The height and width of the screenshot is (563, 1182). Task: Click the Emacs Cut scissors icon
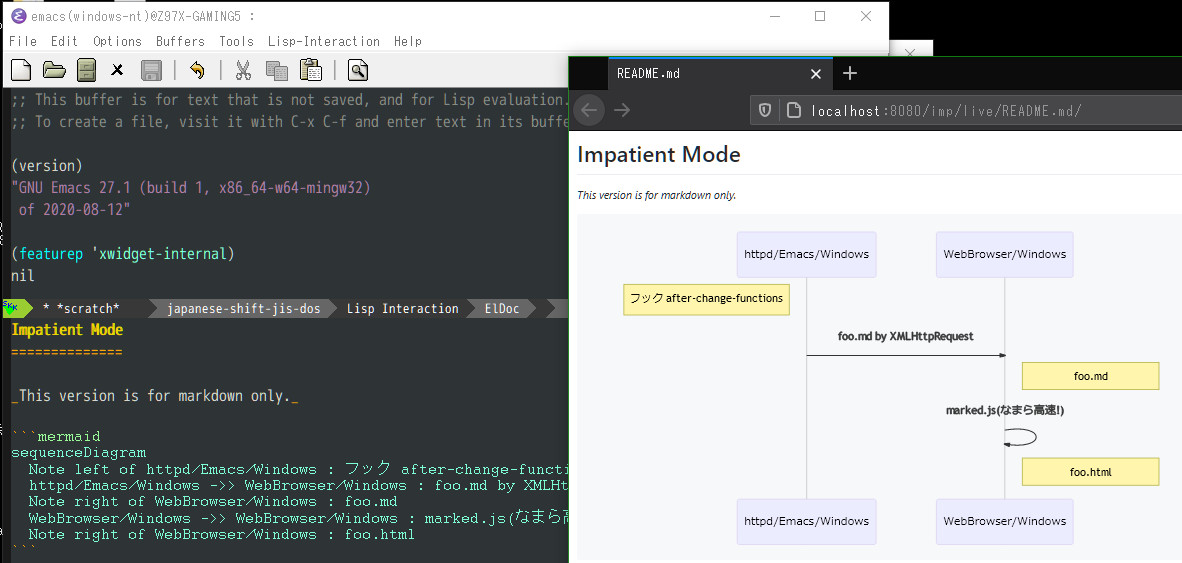[x=243, y=71]
